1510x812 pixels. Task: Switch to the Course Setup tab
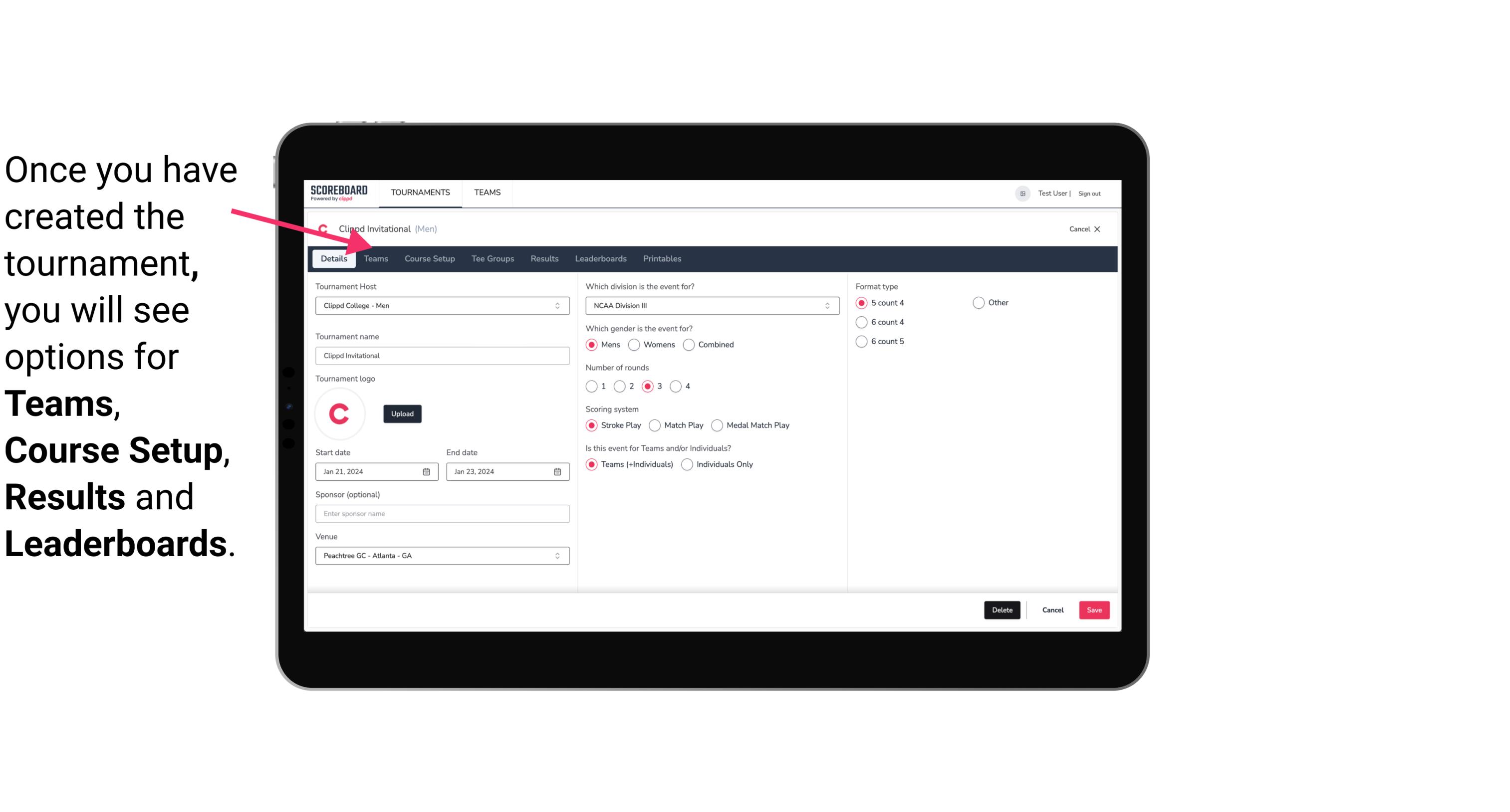tap(429, 258)
